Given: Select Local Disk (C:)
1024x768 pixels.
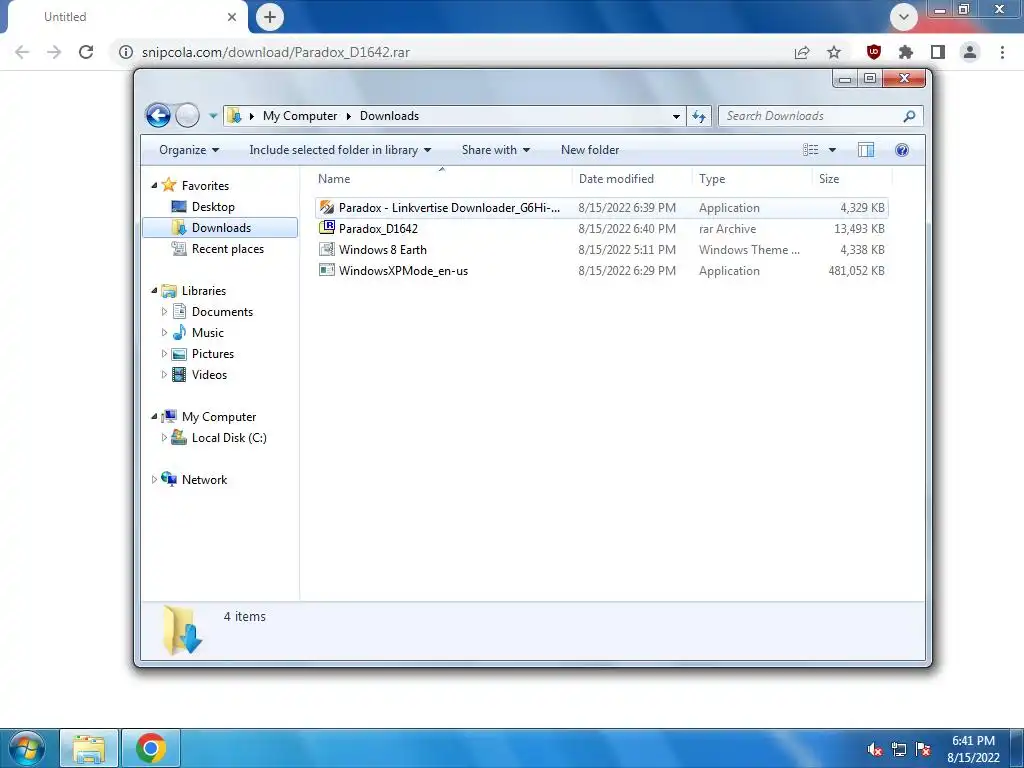Looking at the screenshot, I should click(x=229, y=438).
